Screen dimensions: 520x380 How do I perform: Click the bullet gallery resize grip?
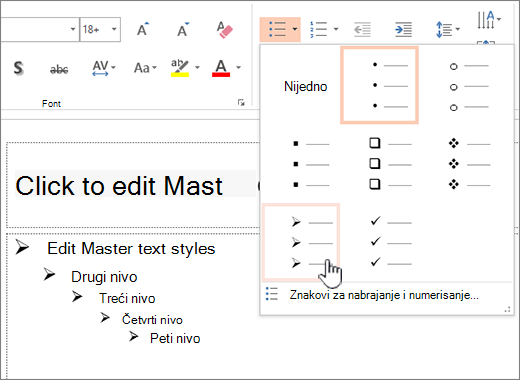point(508,310)
